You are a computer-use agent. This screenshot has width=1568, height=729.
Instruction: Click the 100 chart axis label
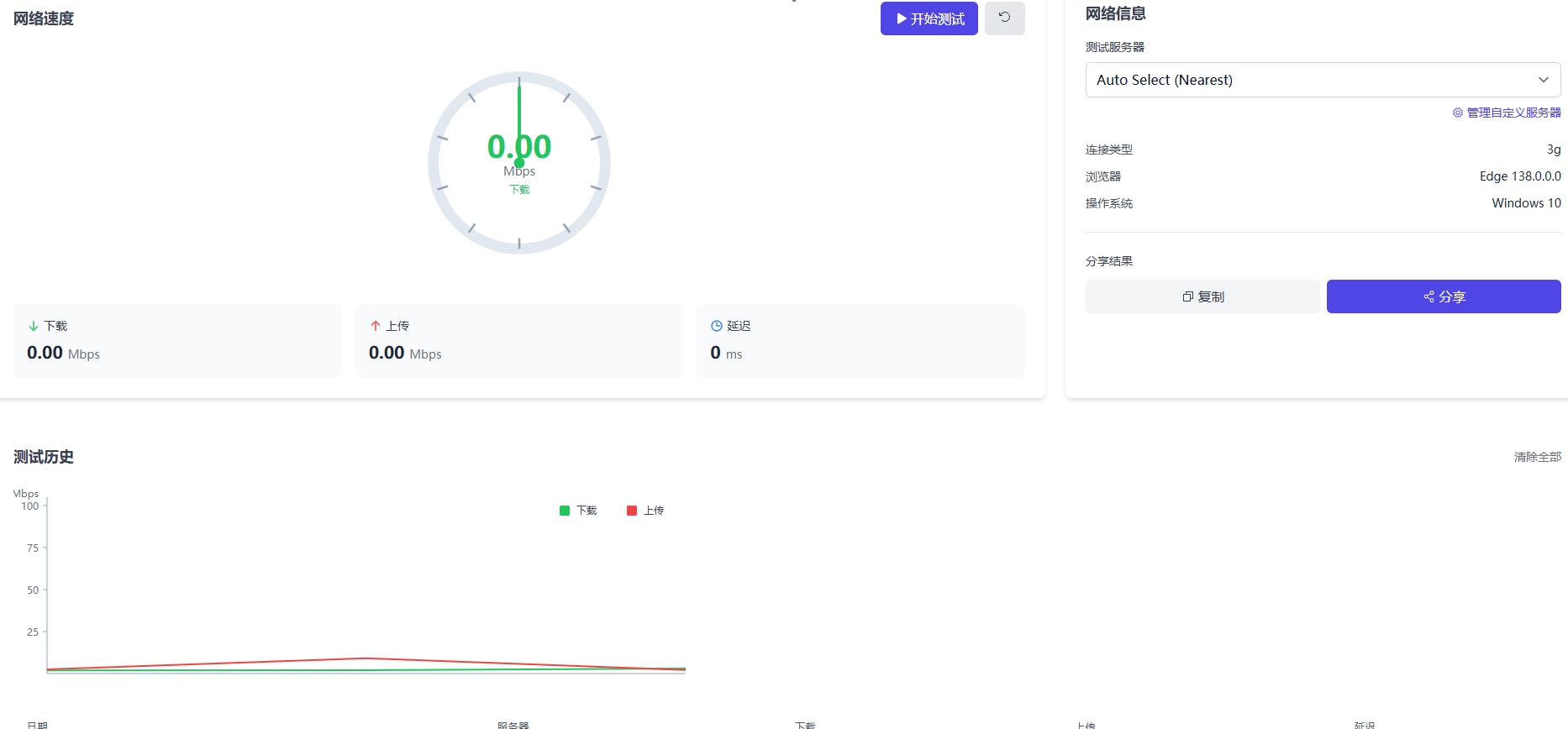(x=30, y=506)
